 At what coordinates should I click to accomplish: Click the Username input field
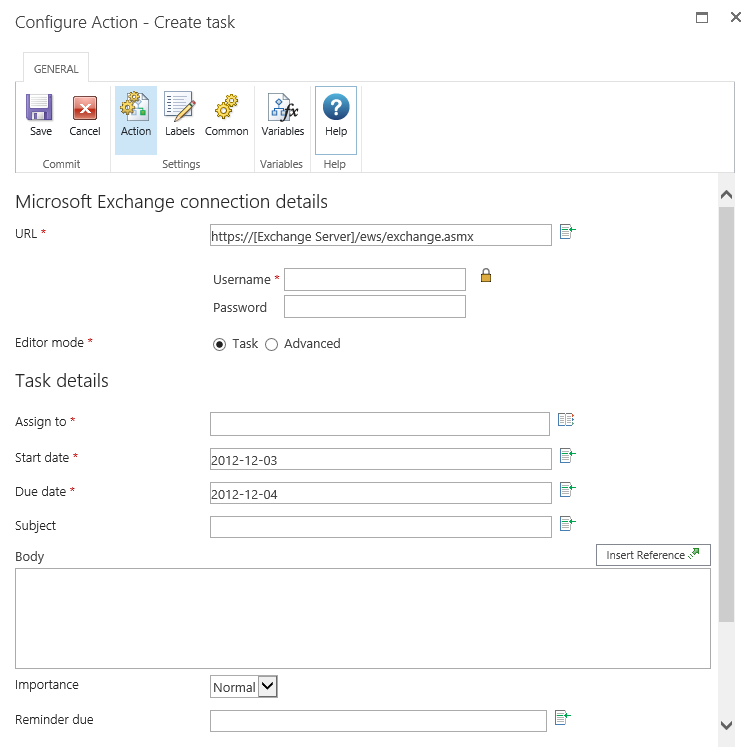pyautogui.click(x=374, y=280)
